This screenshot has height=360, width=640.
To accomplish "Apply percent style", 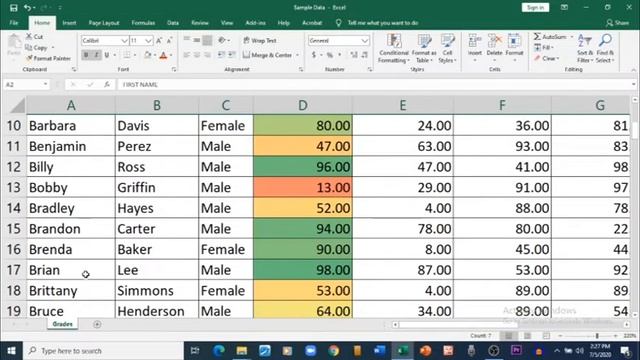I will 329,55.
